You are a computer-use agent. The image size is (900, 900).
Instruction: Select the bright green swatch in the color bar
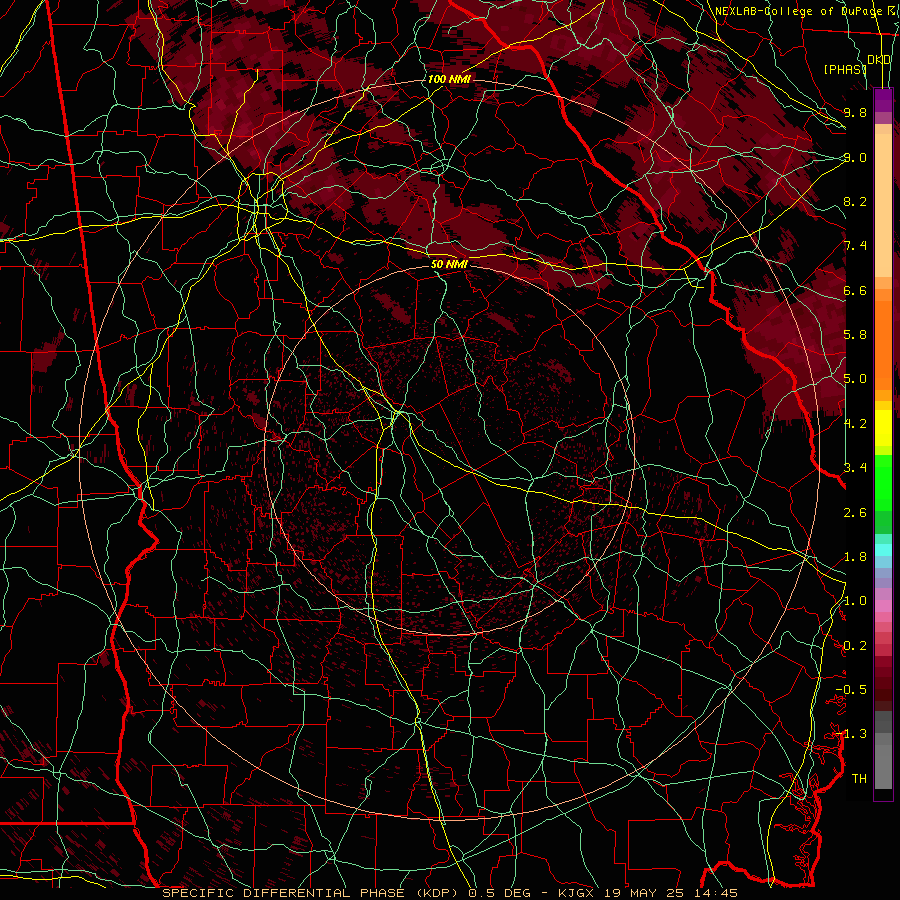tap(883, 484)
